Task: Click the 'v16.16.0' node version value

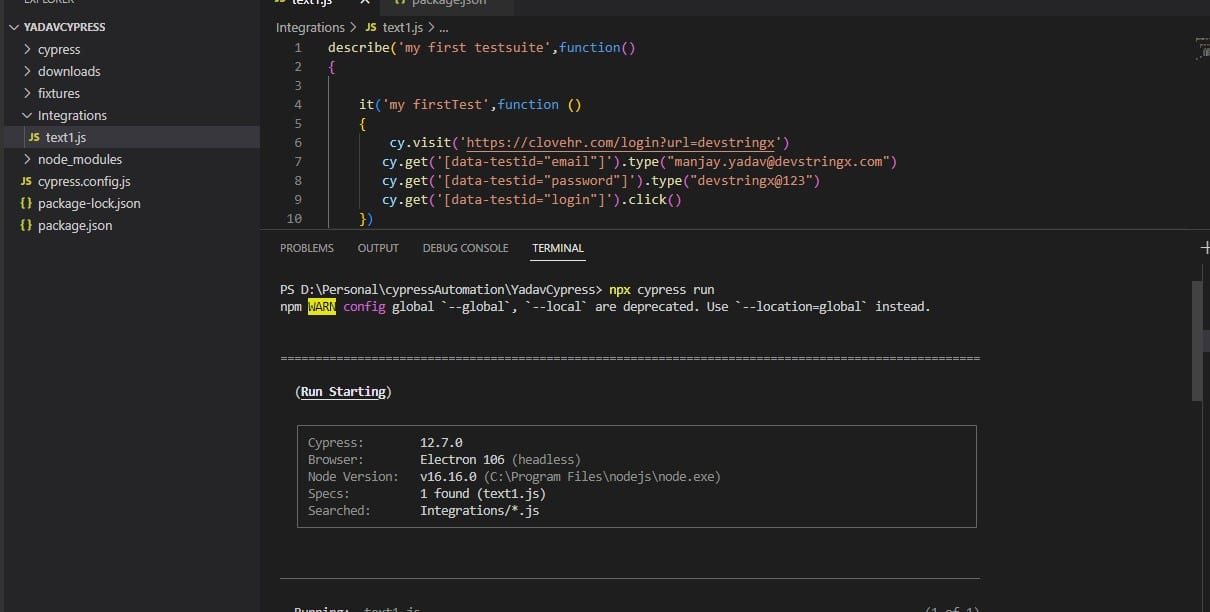Action: 448,476
